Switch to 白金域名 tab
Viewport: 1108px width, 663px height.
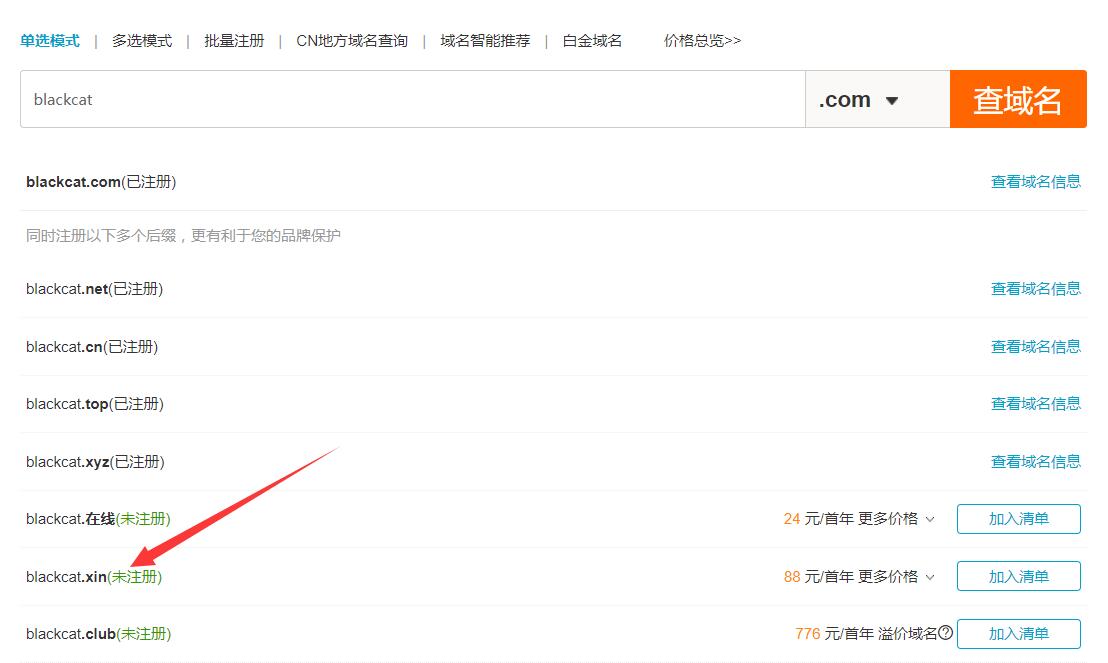pos(592,41)
